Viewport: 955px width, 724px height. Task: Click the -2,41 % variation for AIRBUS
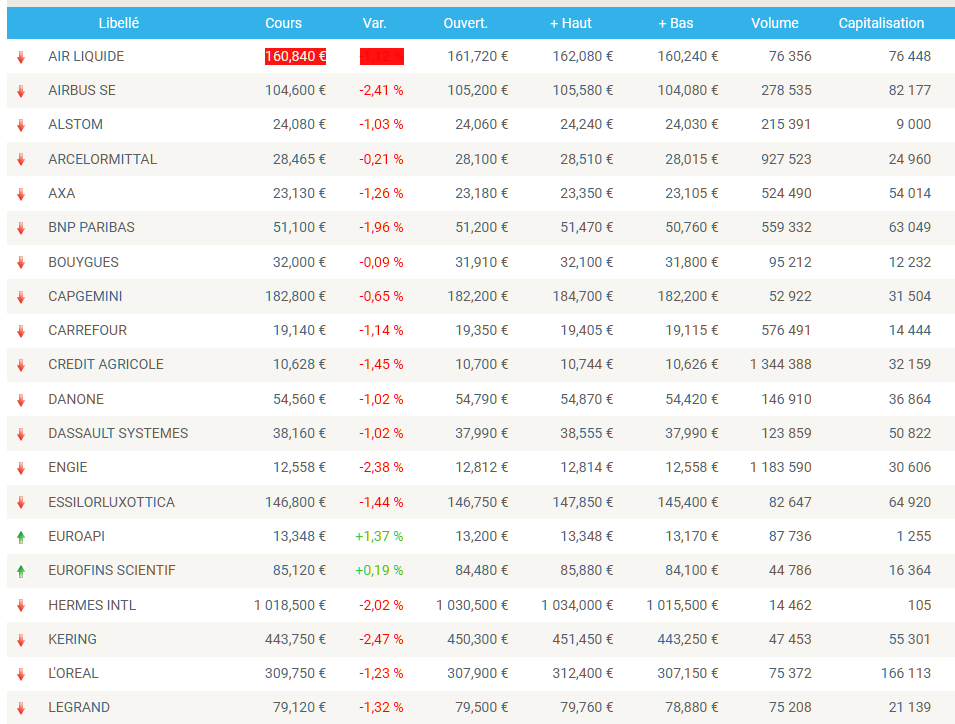pyautogui.click(x=381, y=90)
